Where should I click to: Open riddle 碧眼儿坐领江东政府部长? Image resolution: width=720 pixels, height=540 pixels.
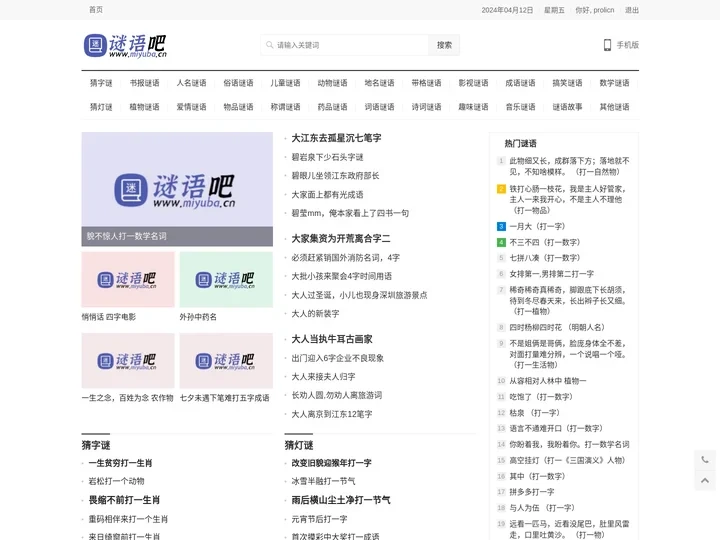coord(335,175)
